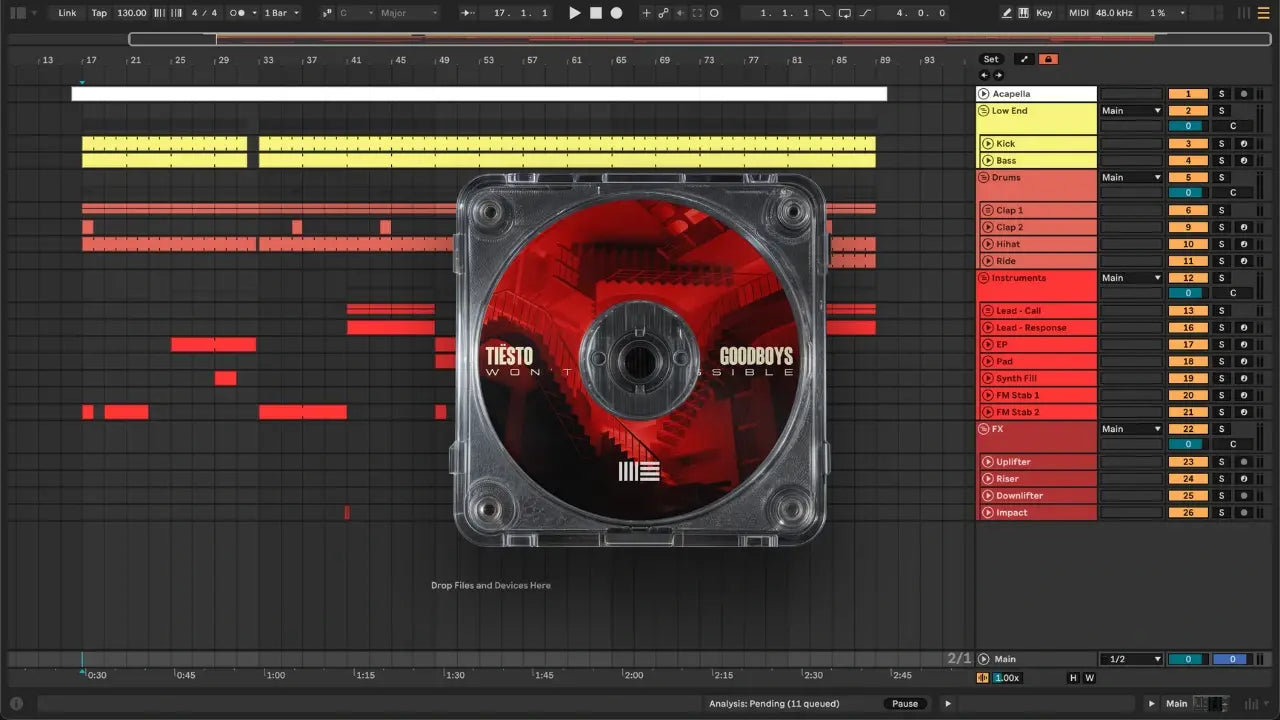The height and width of the screenshot is (720, 1280).
Task: Click Pause for analysis
Action: pos(905,703)
